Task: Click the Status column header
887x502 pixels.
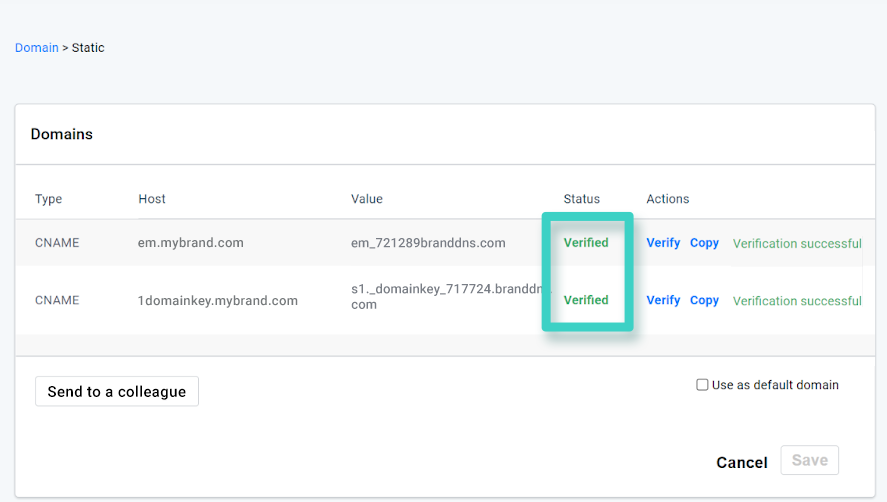Action: click(x=581, y=199)
